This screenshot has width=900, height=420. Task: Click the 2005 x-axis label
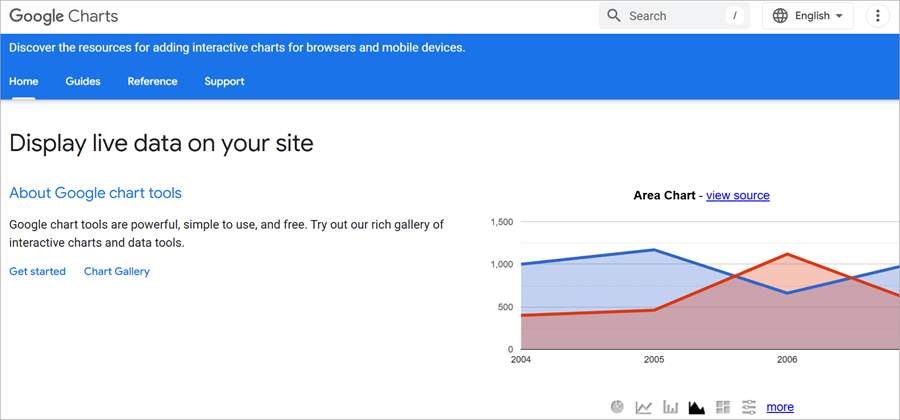coord(654,360)
